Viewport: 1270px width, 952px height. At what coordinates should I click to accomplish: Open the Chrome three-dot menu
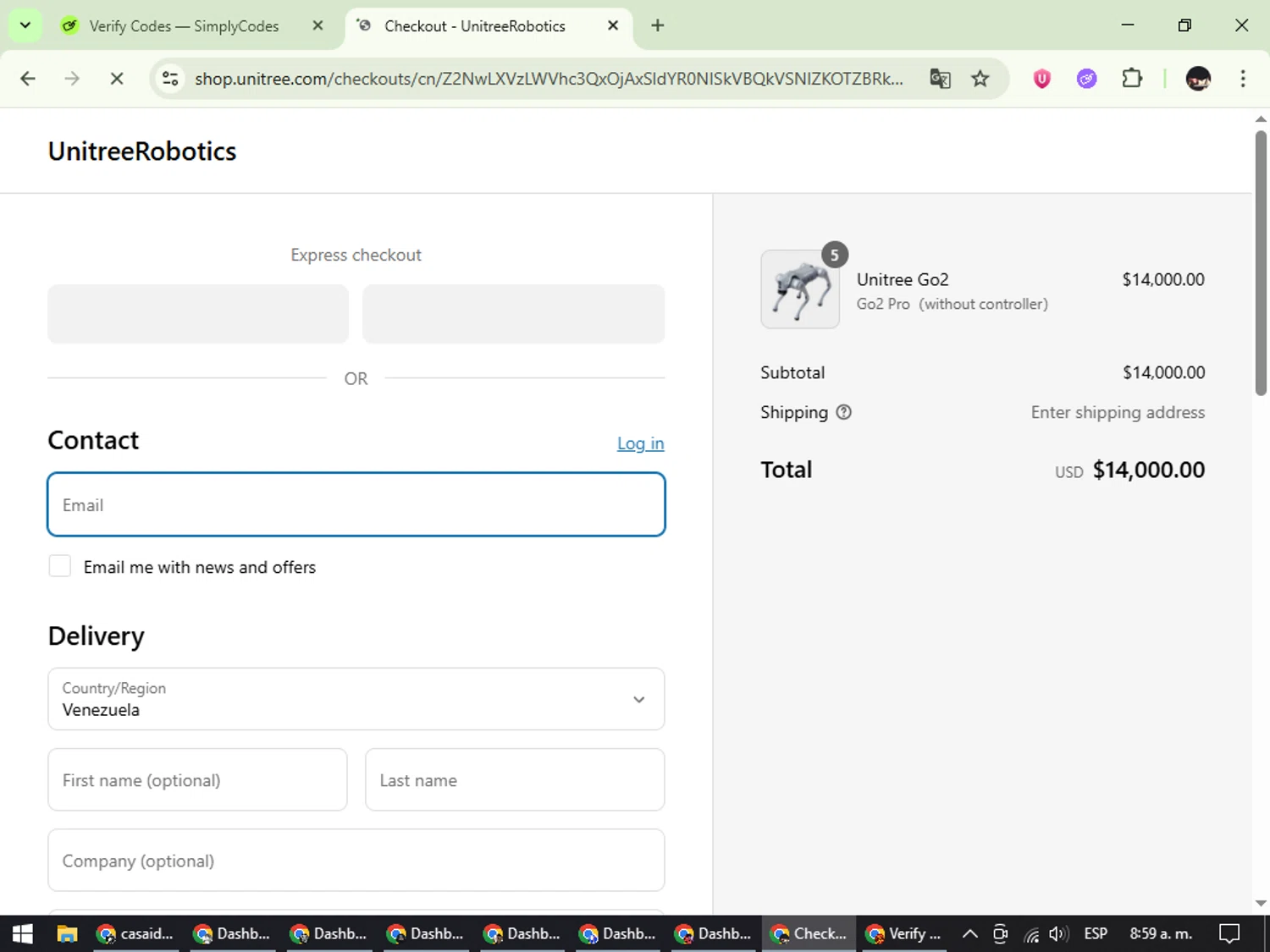coord(1243,79)
